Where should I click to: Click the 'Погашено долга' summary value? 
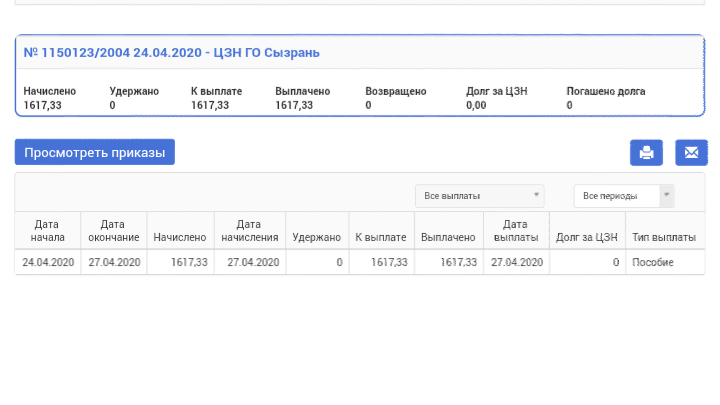pyautogui.click(x=570, y=105)
